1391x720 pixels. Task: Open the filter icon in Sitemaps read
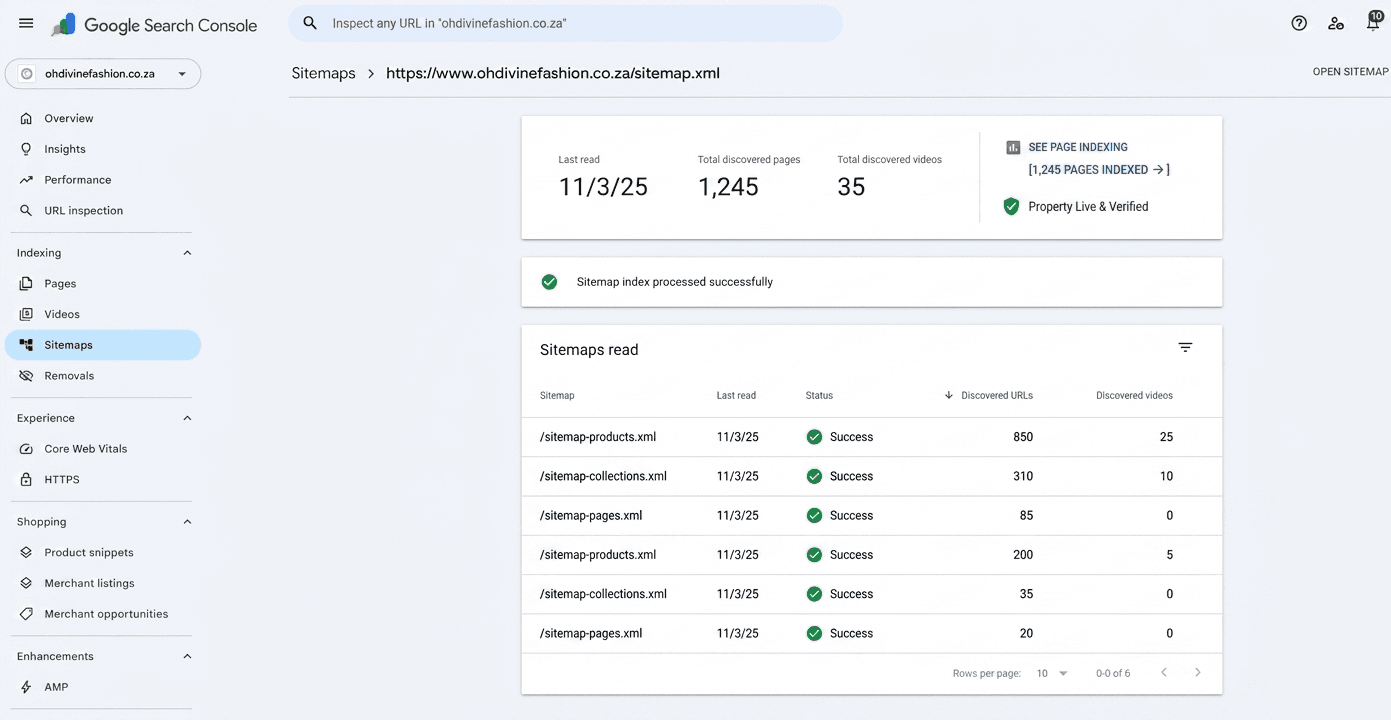pos(1185,348)
